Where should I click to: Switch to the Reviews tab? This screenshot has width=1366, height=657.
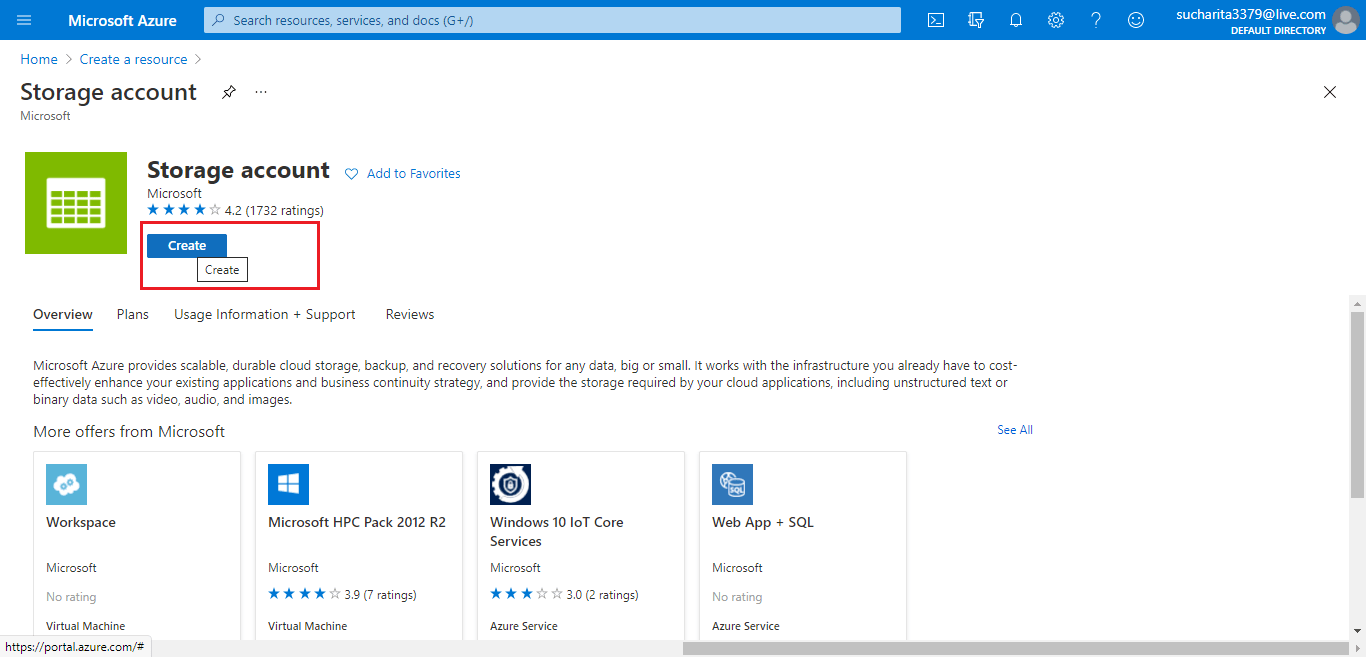[x=410, y=314]
